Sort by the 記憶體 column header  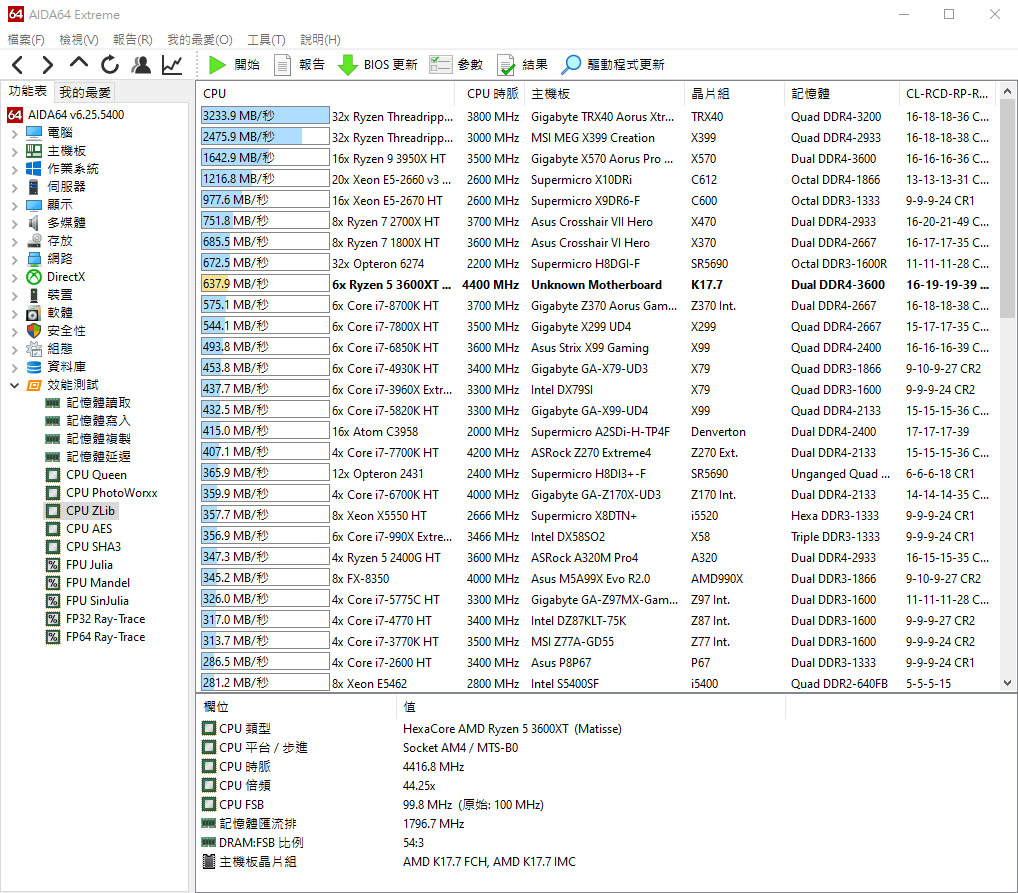pos(842,94)
